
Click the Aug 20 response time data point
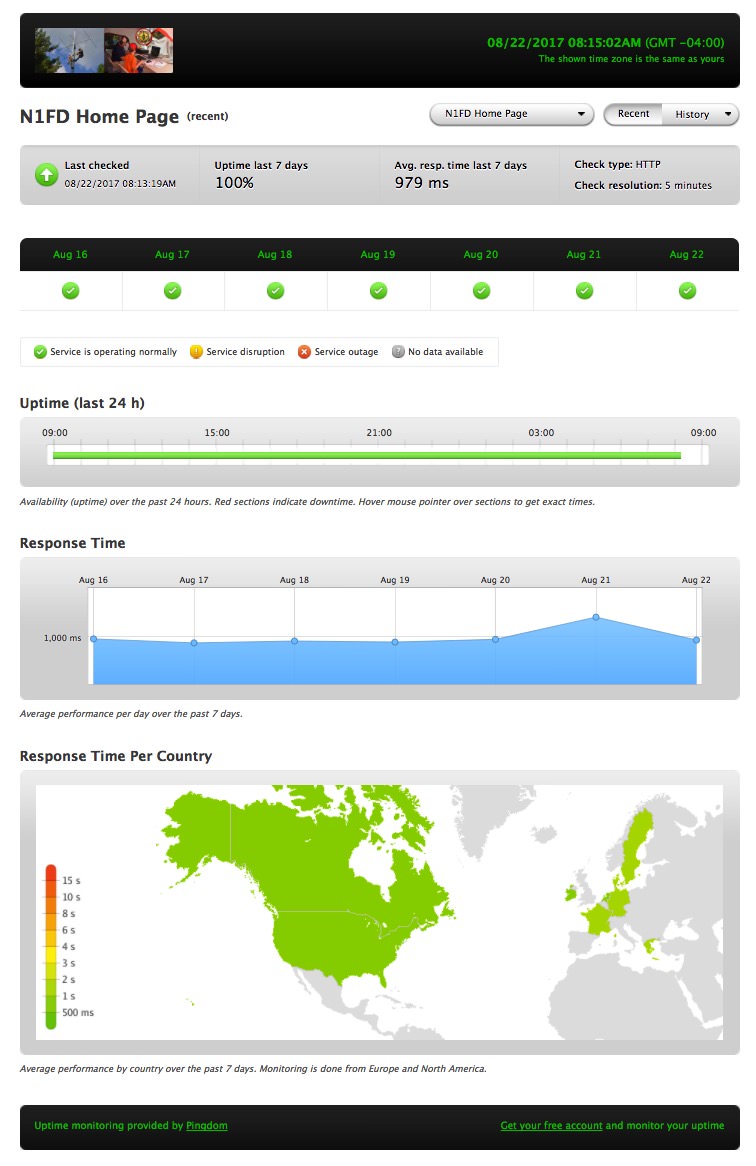[x=496, y=640]
